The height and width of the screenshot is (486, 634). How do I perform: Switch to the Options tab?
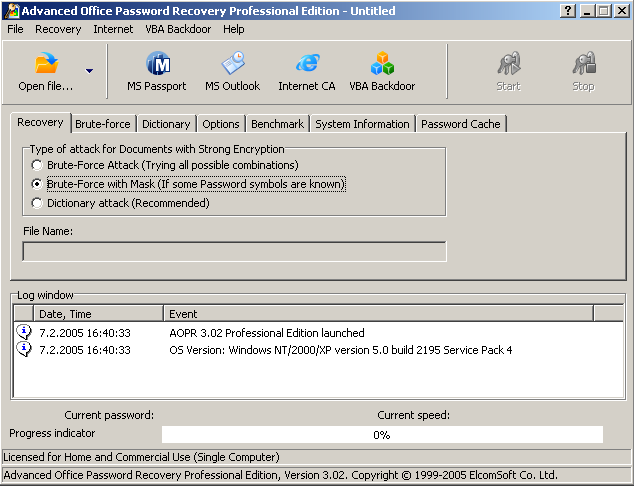(221, 124)
